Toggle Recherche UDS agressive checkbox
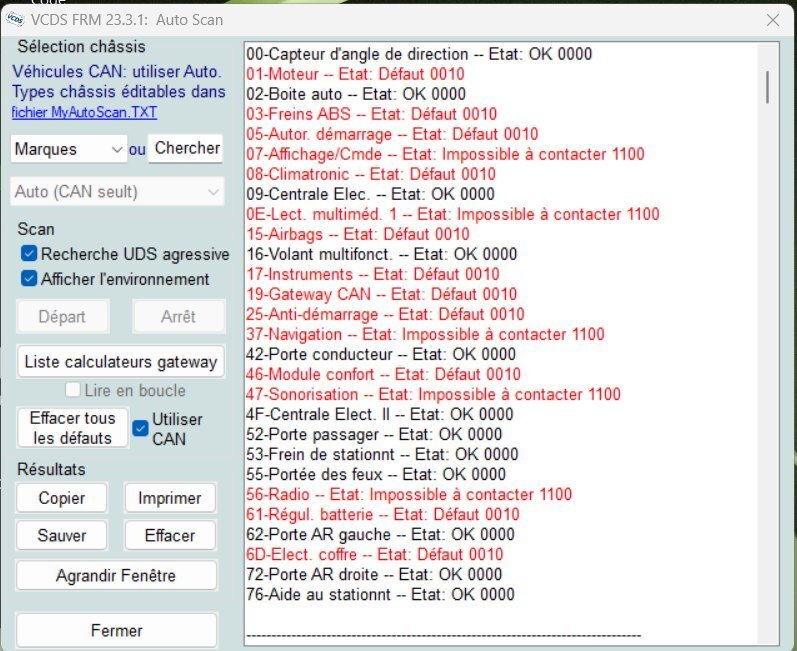This screenshot has height=651, width=797. click(29, 254)
